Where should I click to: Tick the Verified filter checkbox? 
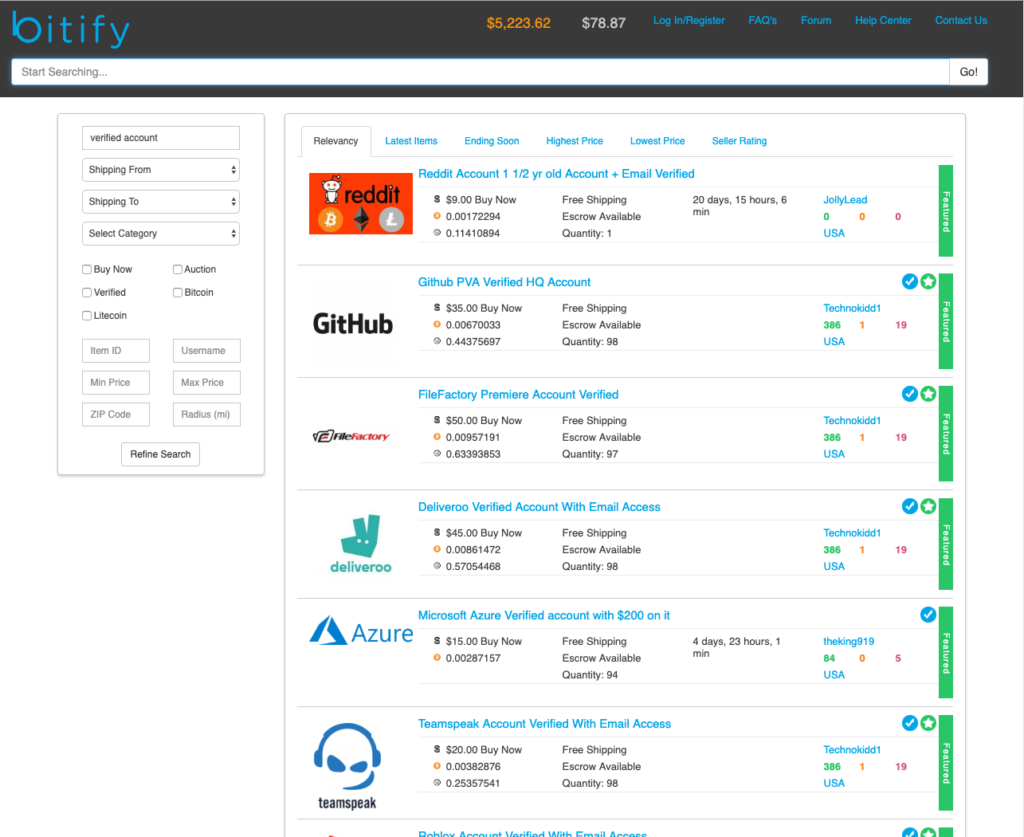[87, 292]
